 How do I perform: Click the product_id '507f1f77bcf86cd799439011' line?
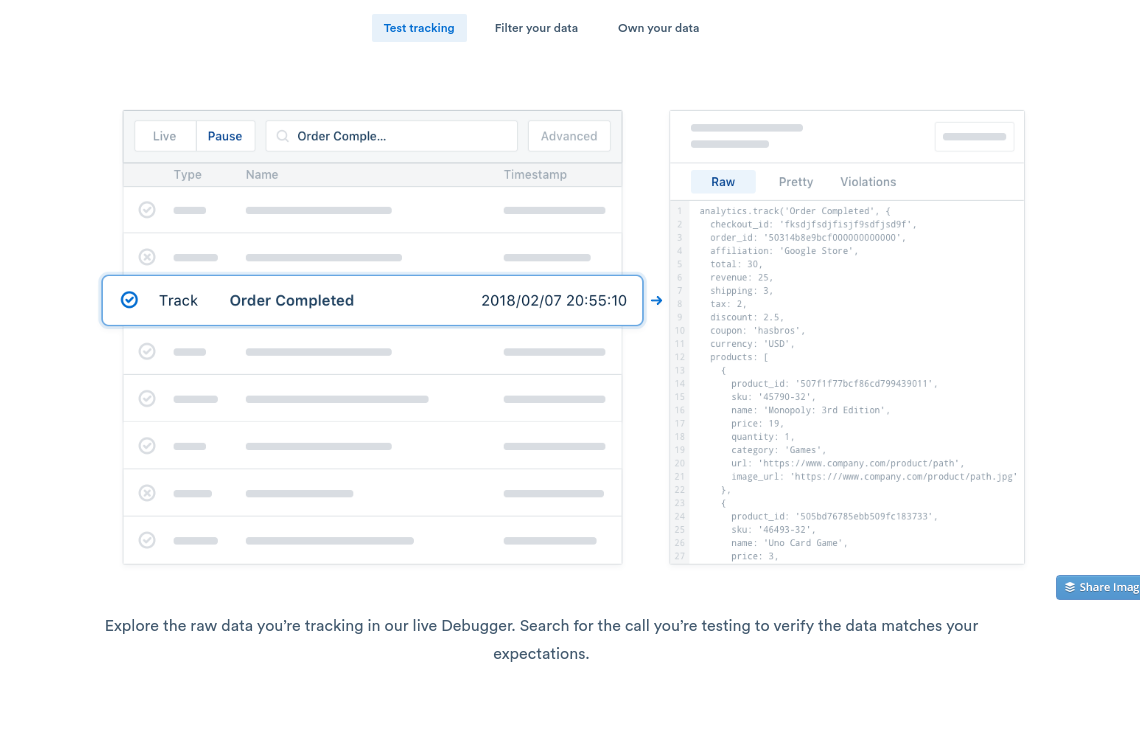pos(834,384)
